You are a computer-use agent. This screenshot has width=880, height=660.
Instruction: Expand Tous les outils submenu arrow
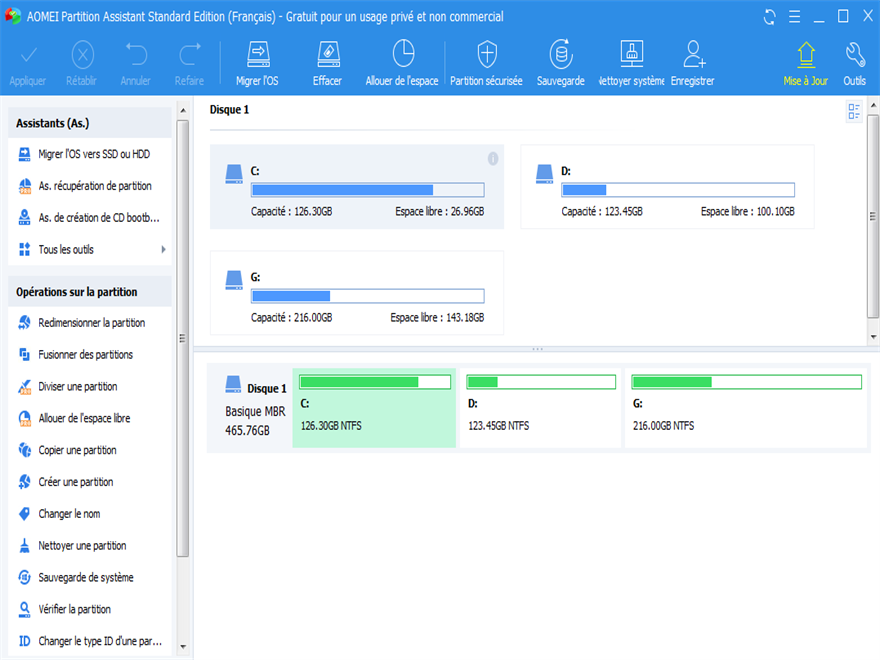163,249
